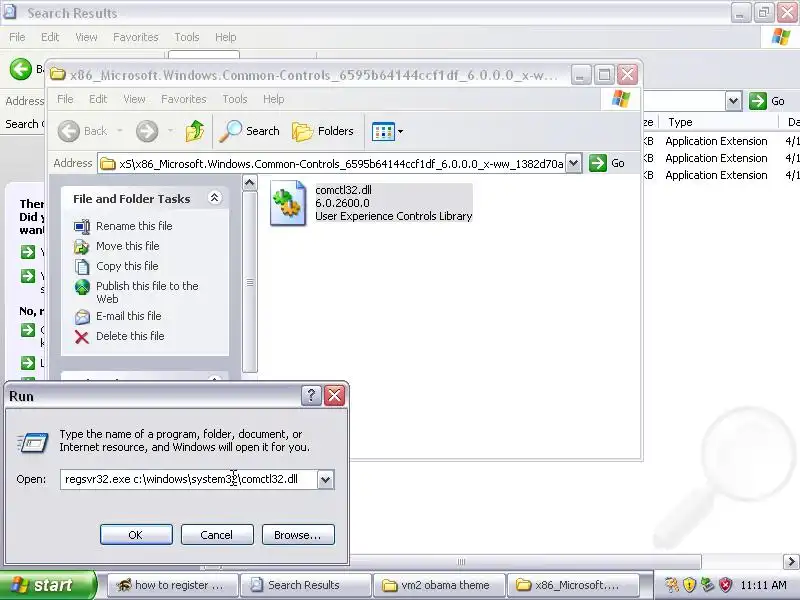Toggle the Folders pane
Image resolution: width=800 pixels, height=600 pixels.
(323, 131)
